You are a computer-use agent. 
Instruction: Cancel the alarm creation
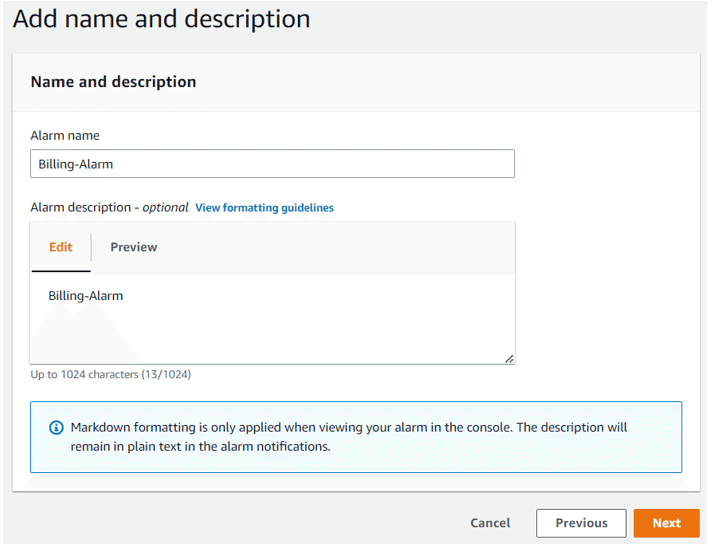490,523
